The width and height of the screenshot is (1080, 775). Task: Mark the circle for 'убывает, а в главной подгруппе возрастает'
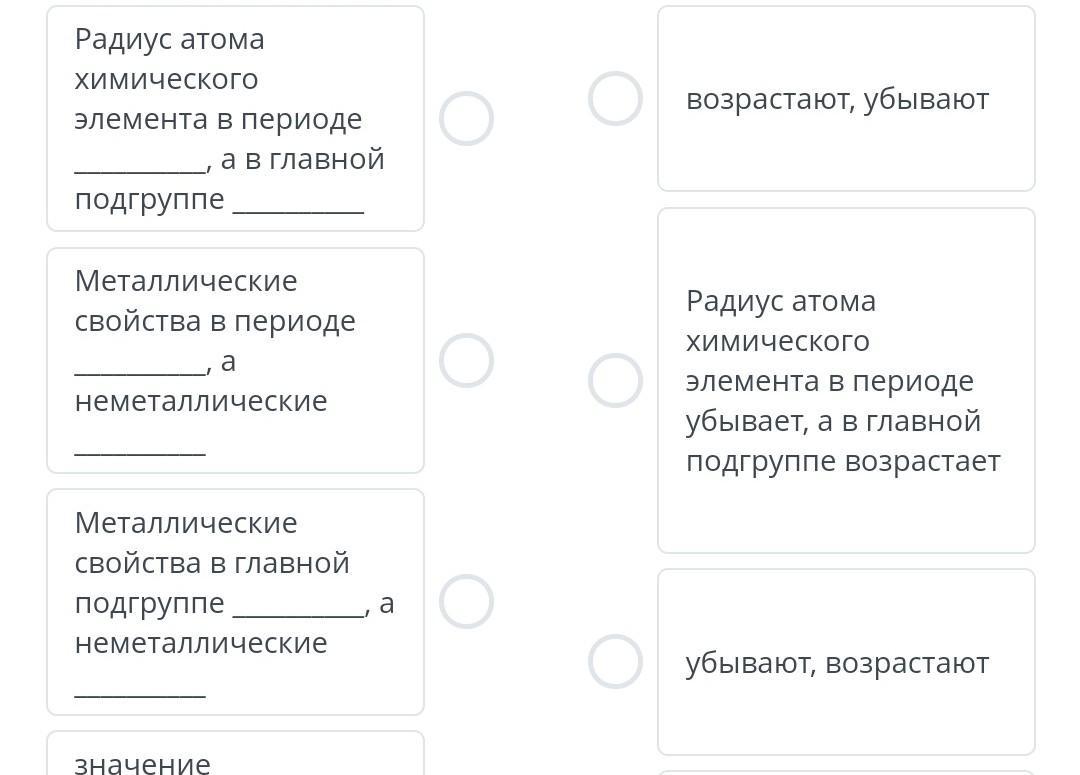tap(615, 380)
